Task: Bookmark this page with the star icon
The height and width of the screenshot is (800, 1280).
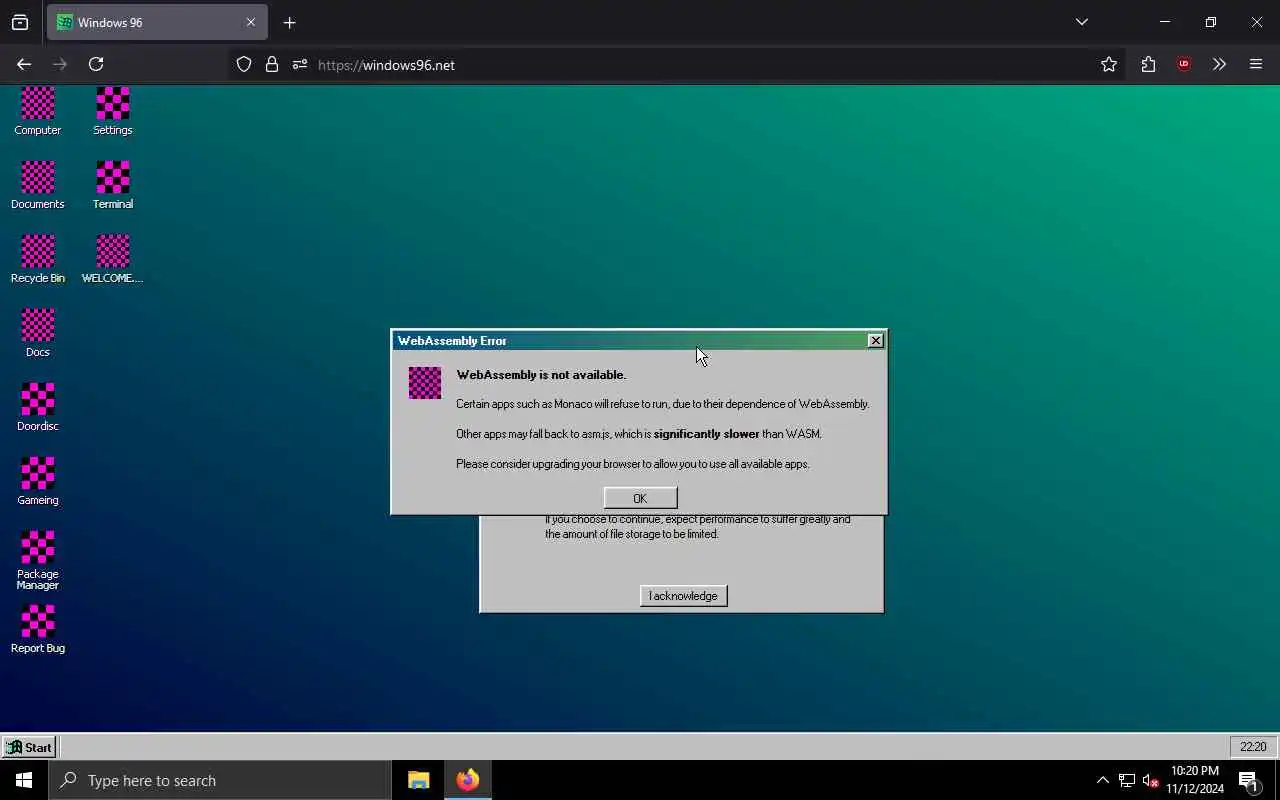Action: click(1109, 64)
